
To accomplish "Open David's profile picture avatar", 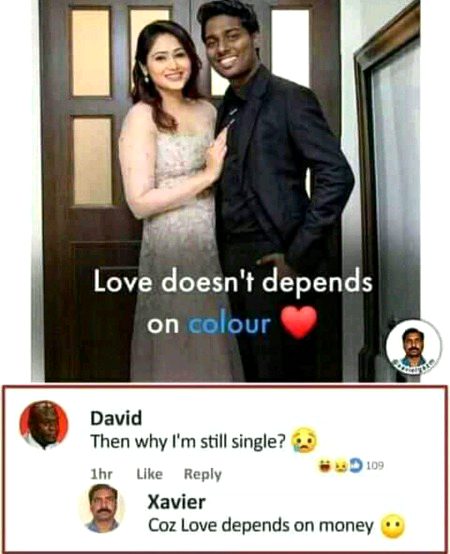I will click(43, 425).
